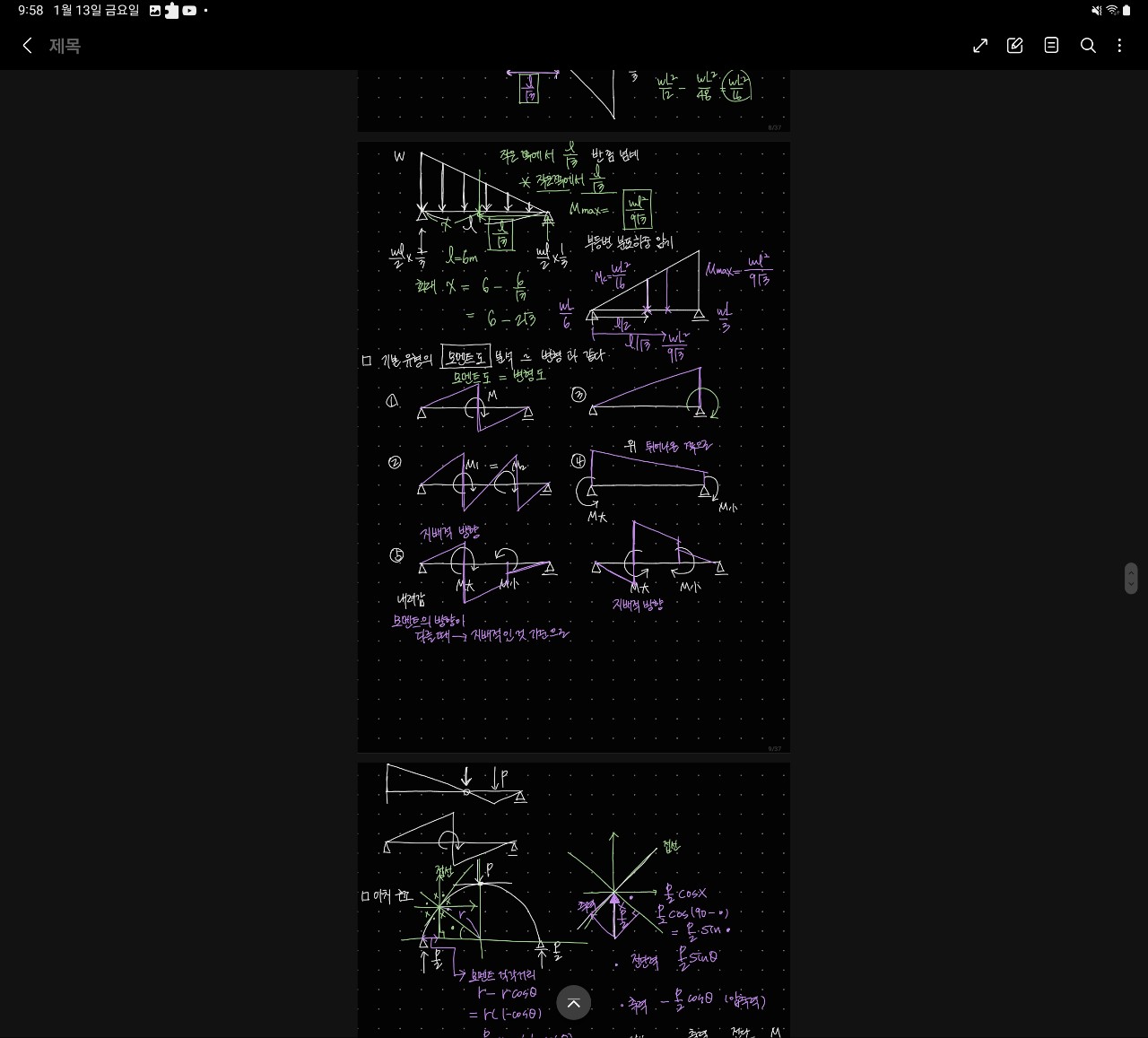Tap the 9:58 clock in status bar
Viewport: 1148px width, 1038px height.
pyautogui.click(x=30, y=11)
